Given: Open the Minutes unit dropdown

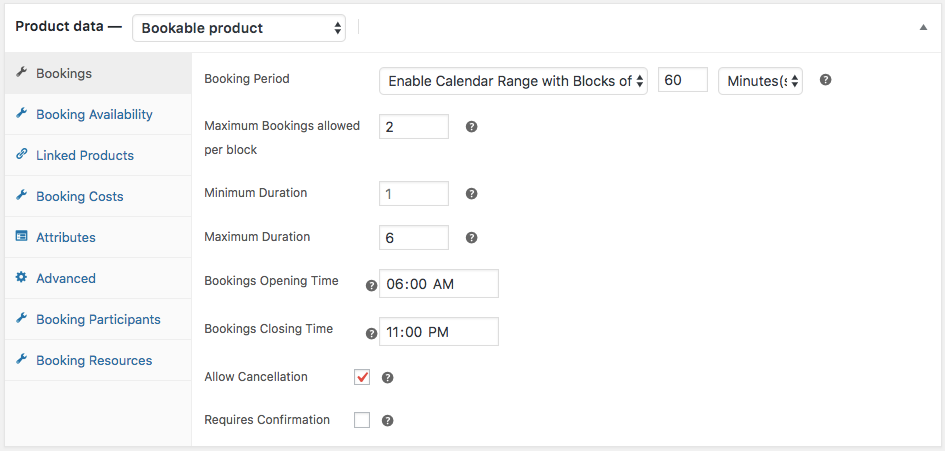Looking at the screenshot, I should tap(761, 81).
